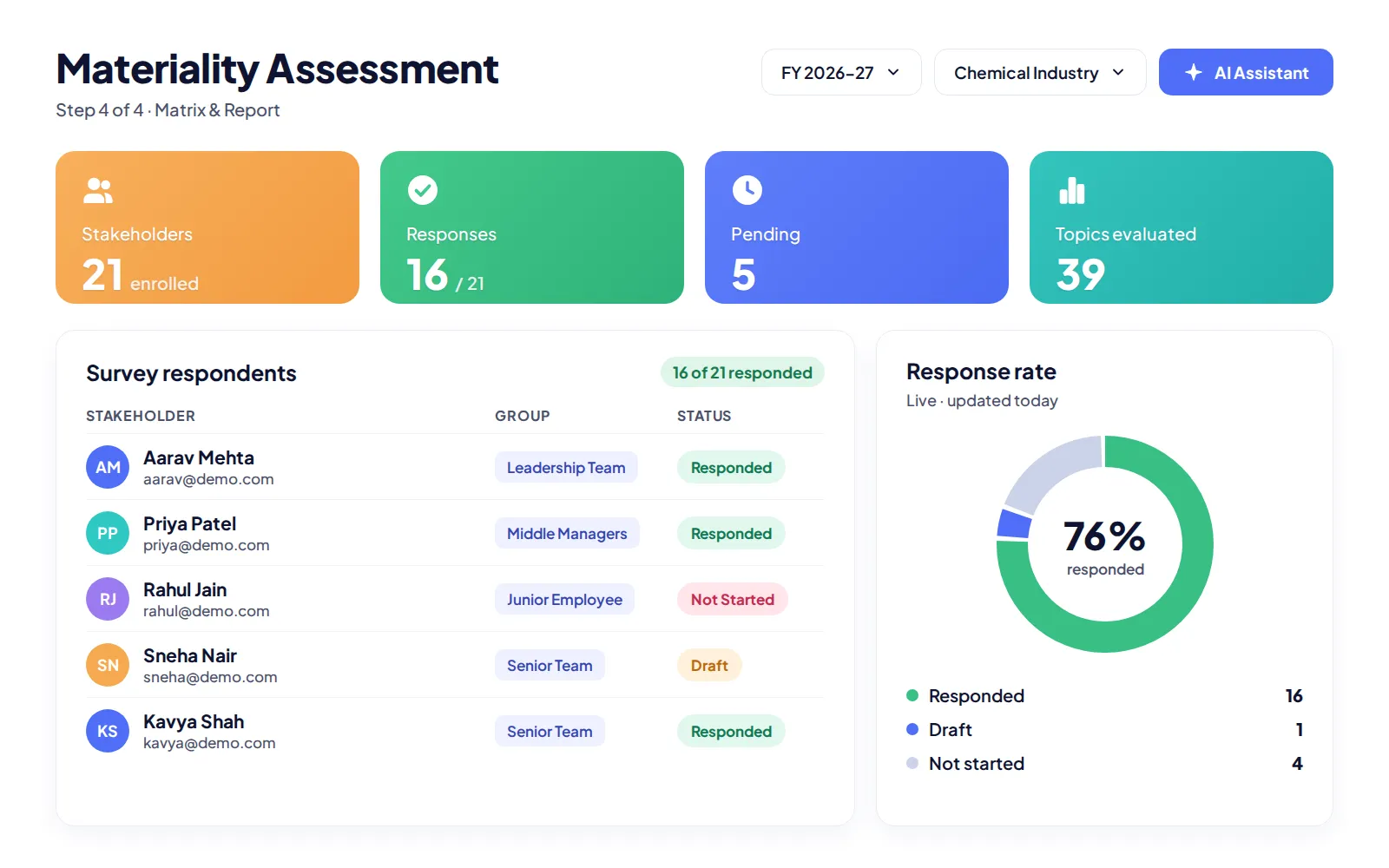The image size is (1389, 868).
Task: Click the 76% responded donut center
Action: (x=1105, y=545)
